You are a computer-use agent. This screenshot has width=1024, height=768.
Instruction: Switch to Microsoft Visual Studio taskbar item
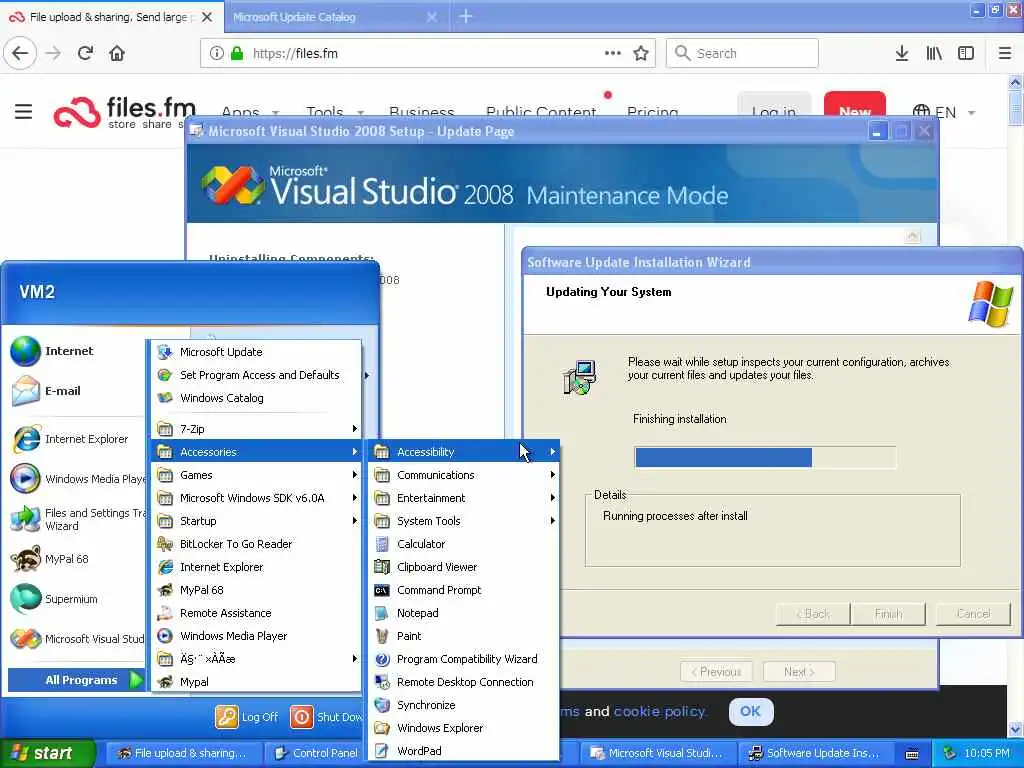[658, 753]
